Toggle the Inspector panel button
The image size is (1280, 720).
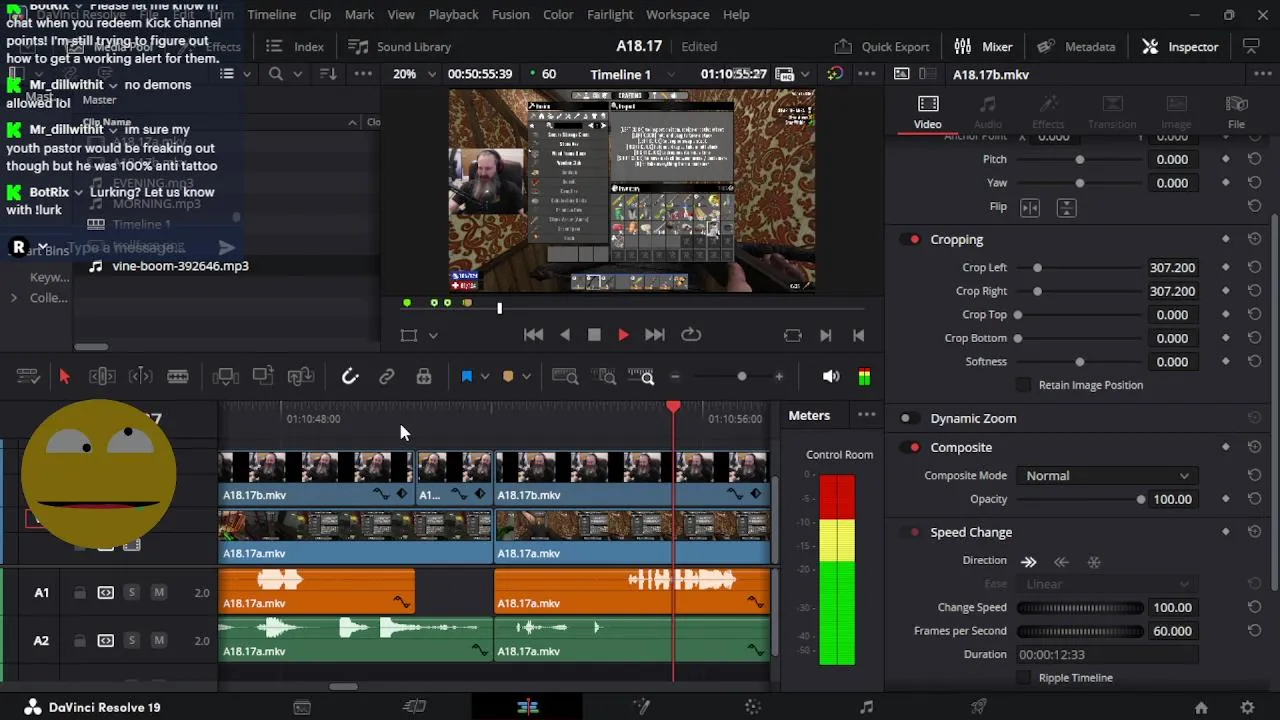[1181, 47]
